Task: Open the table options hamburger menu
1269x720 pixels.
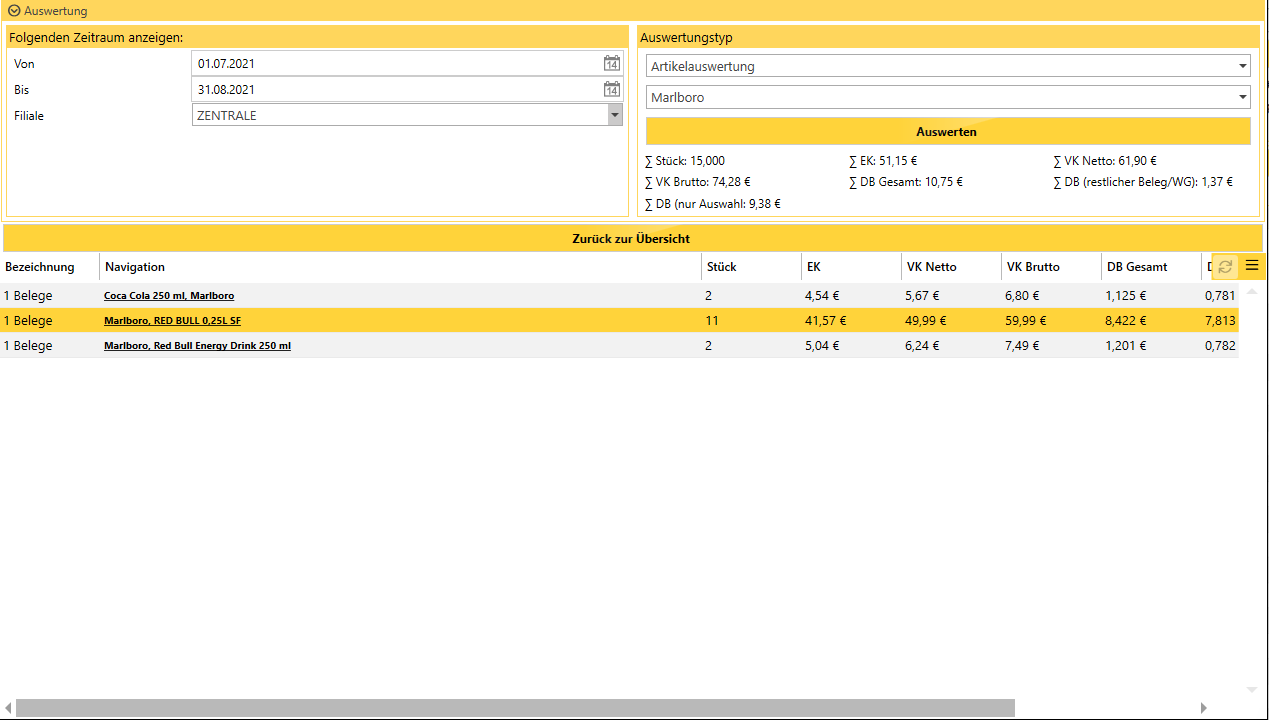Action: (1252, 266)
